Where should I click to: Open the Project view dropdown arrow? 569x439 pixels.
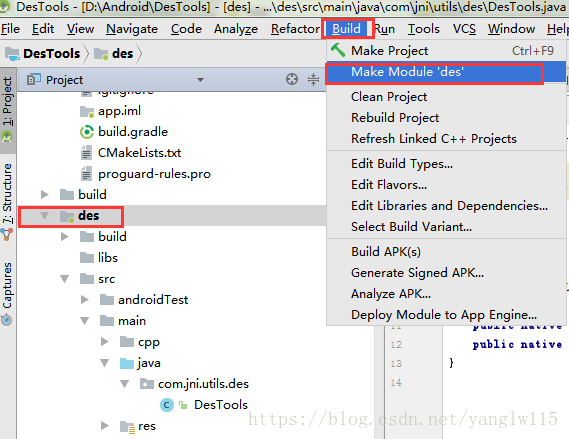tap(200, 80)
